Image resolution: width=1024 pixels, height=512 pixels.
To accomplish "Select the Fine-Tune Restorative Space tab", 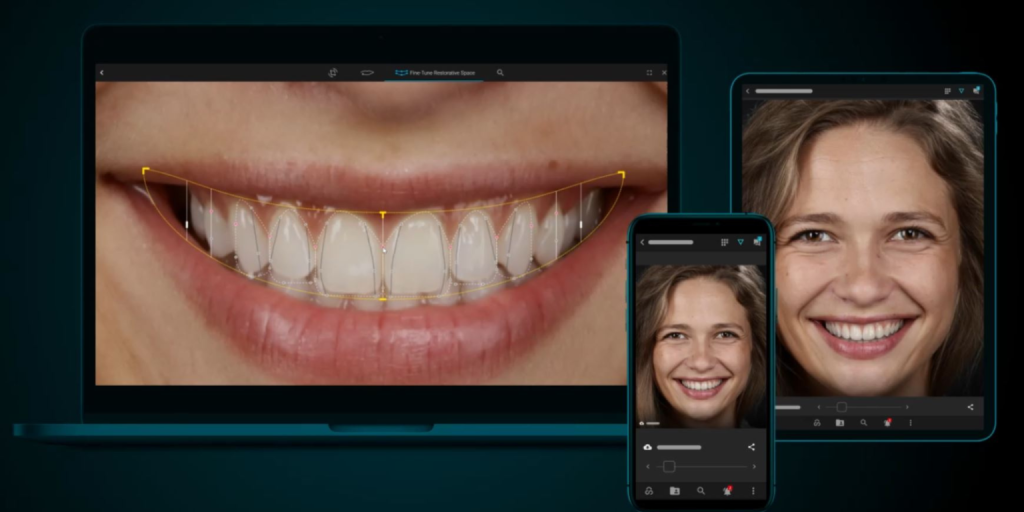I will click(435, 73).
